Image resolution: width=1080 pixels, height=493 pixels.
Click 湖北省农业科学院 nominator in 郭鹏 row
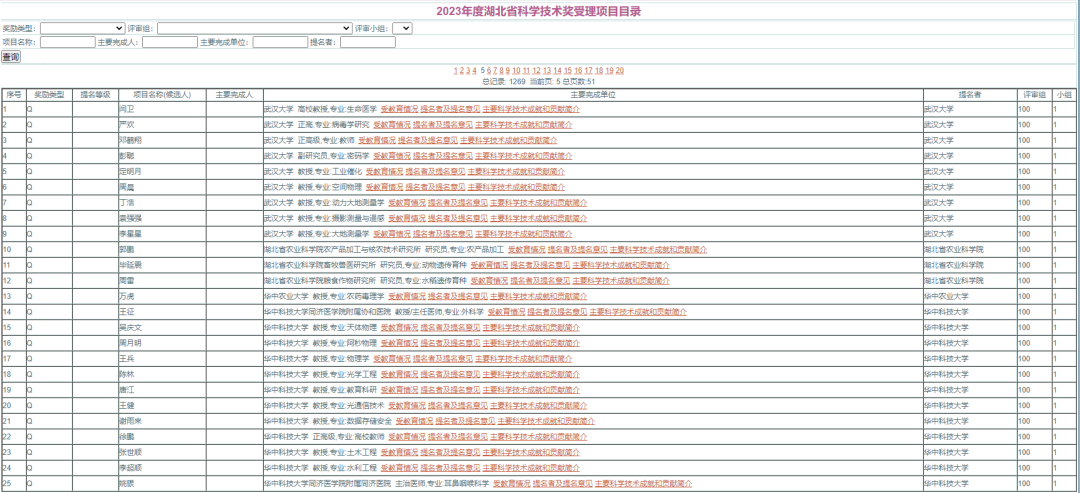pos(954,249)
